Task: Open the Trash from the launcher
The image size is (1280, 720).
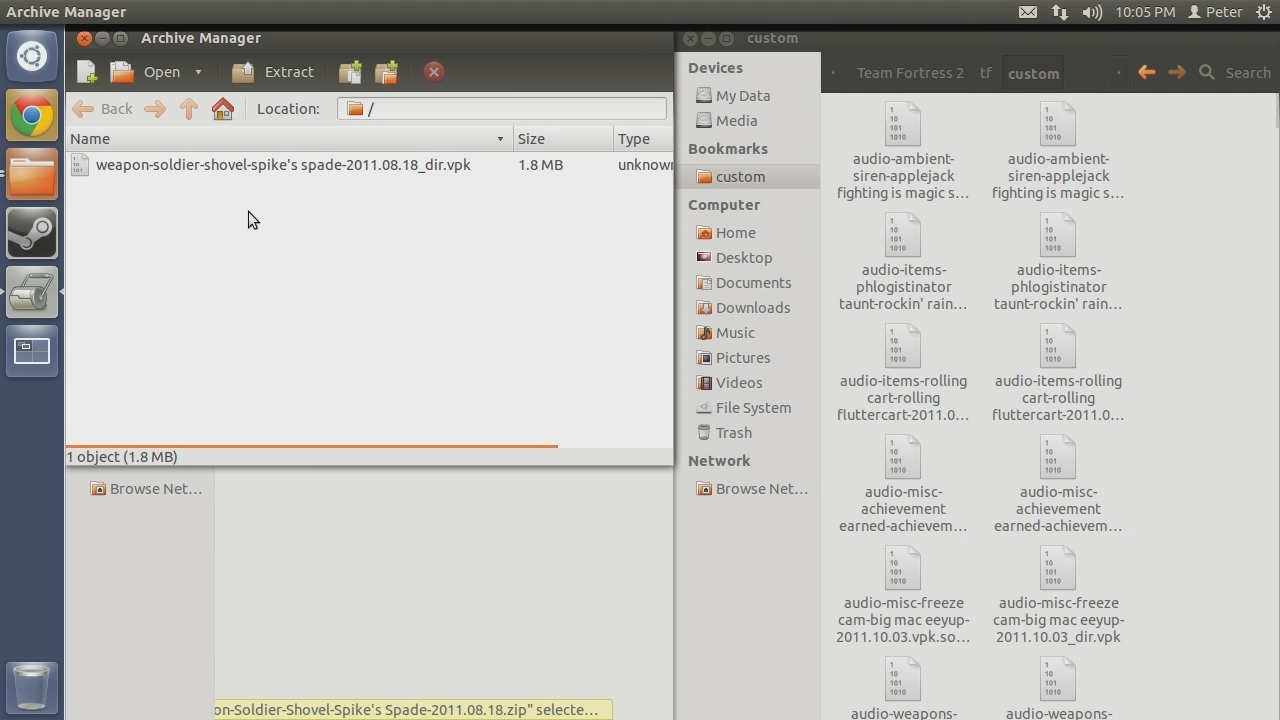Action: [x=32, y=688]
